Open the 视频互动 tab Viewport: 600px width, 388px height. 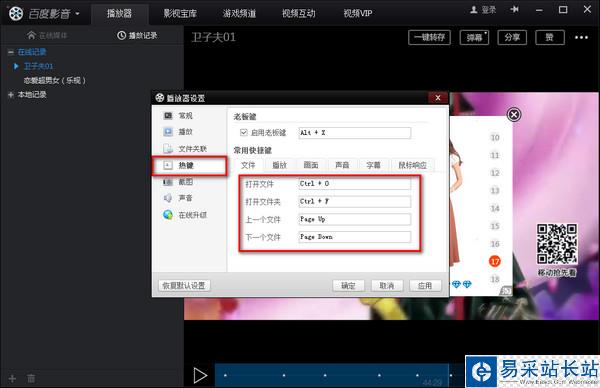(298, 13)
